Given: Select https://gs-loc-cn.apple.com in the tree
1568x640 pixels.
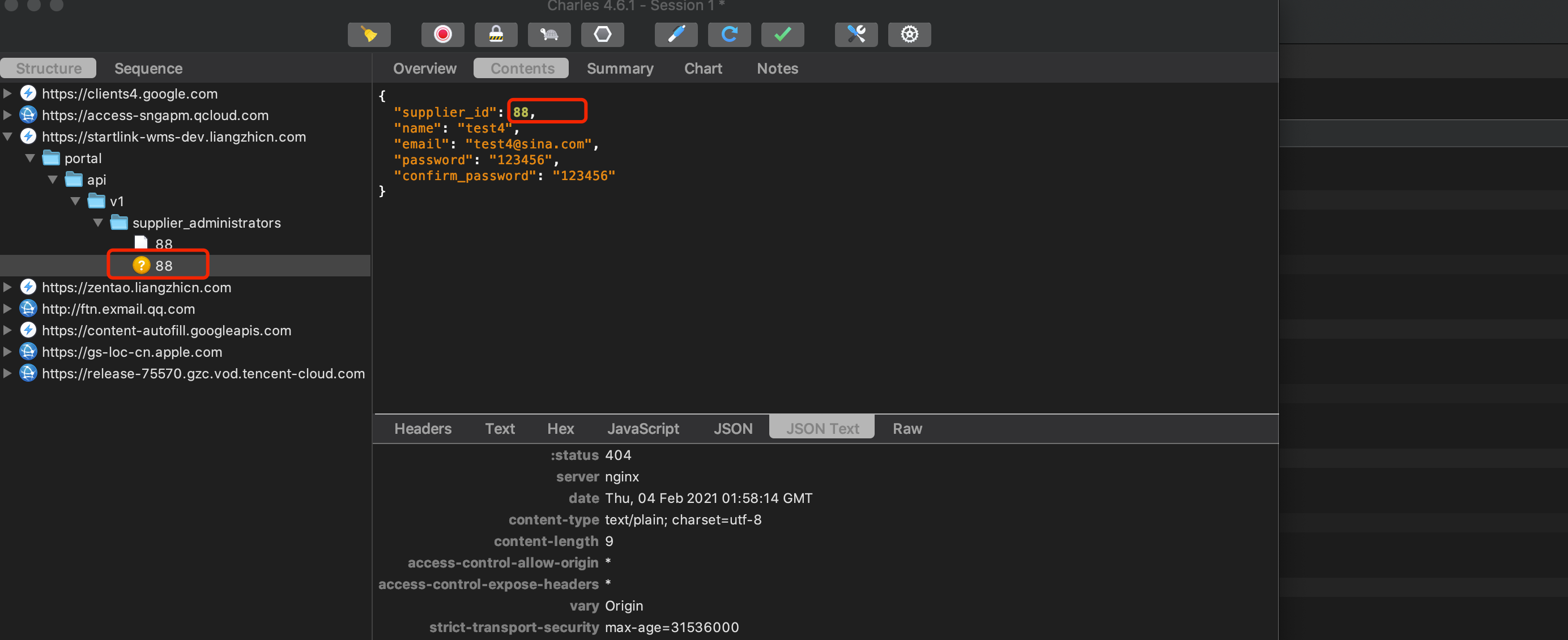Looking at the screenshot, I should pyautogui.click(x=131, y=352).
